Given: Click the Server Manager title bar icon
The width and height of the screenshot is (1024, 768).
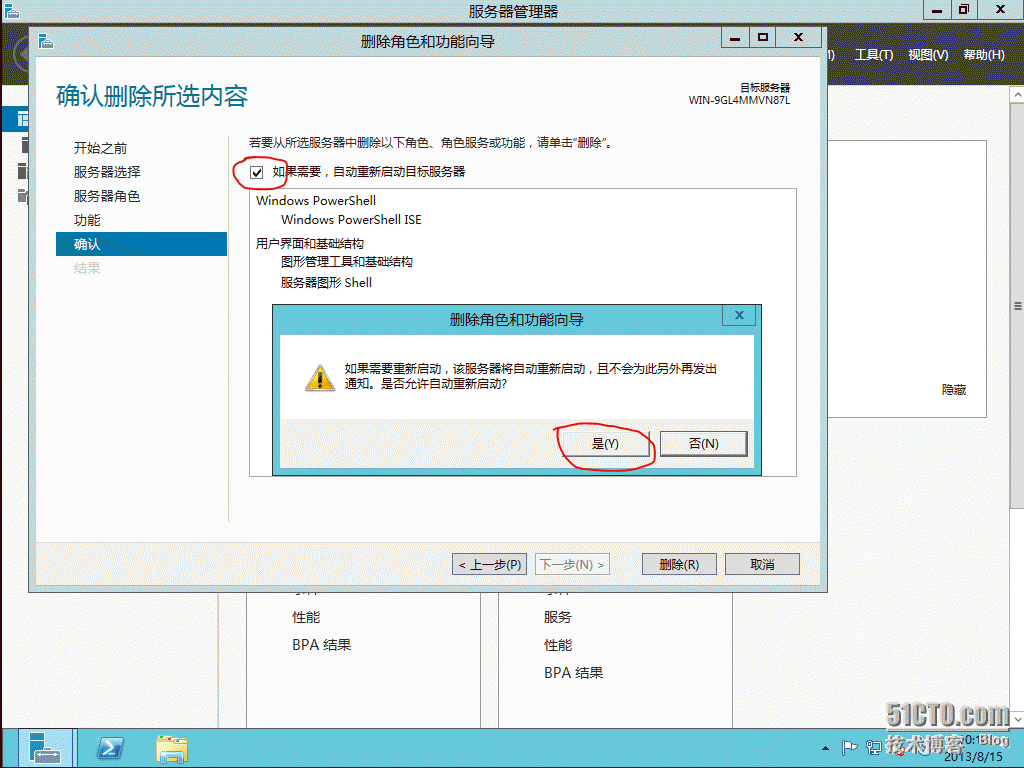Looking at the screenshot, I should [12, 10].
